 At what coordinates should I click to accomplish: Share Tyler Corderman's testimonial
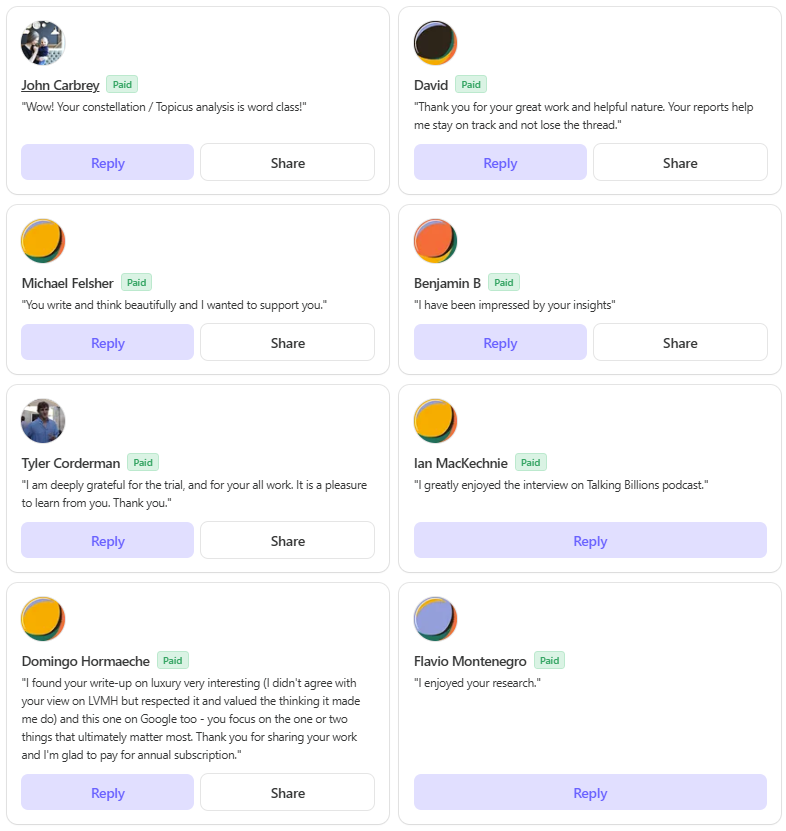287,541
